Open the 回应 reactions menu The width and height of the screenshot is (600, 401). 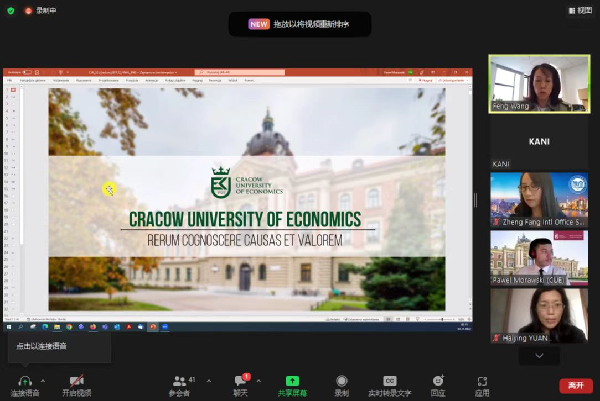coord(438,386)
